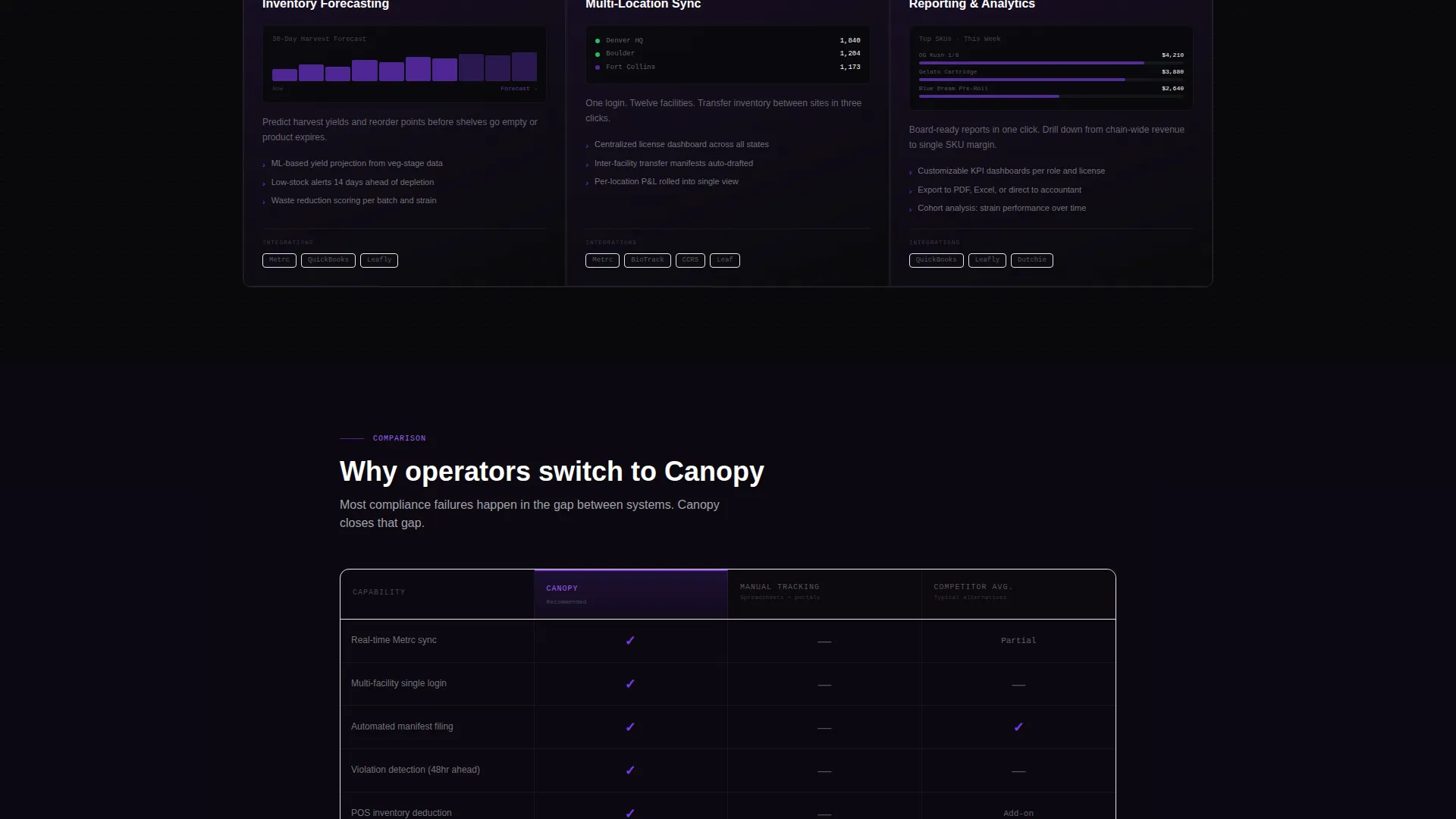
Task: Click the Canopy checkmark for Automated manifest filing
Action: point(630,727)
